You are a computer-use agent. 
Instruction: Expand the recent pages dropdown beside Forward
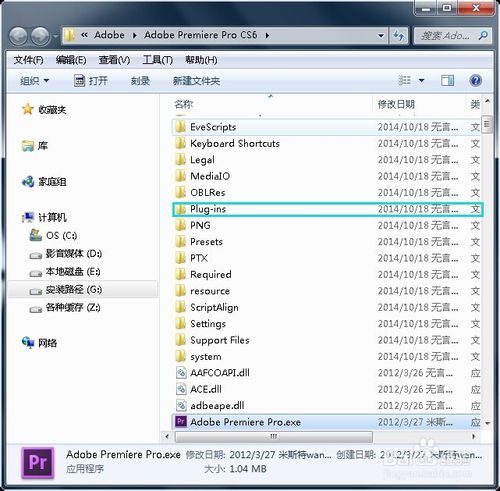click(55, 36)
